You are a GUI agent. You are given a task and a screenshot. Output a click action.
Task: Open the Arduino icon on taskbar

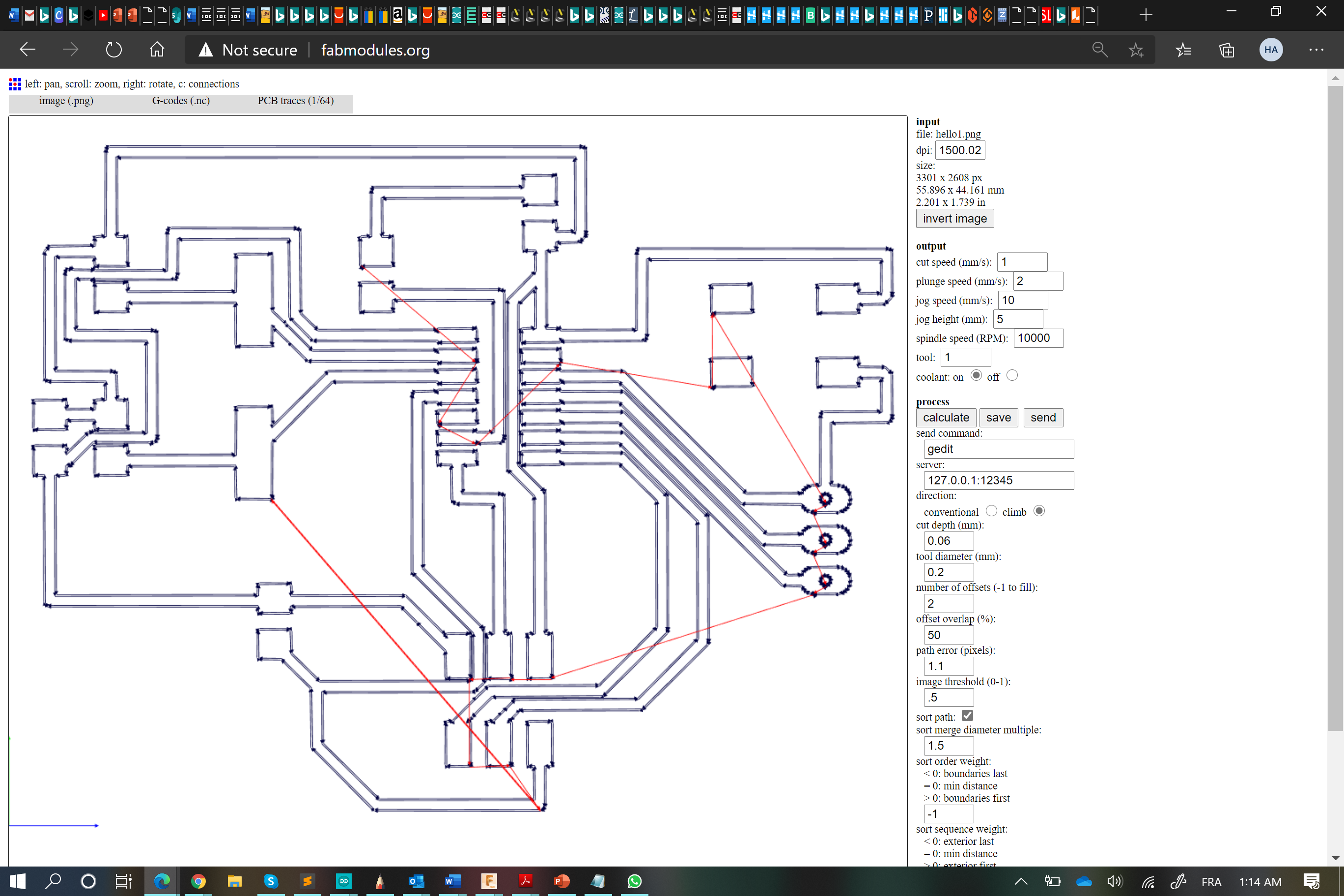[343, 881]
